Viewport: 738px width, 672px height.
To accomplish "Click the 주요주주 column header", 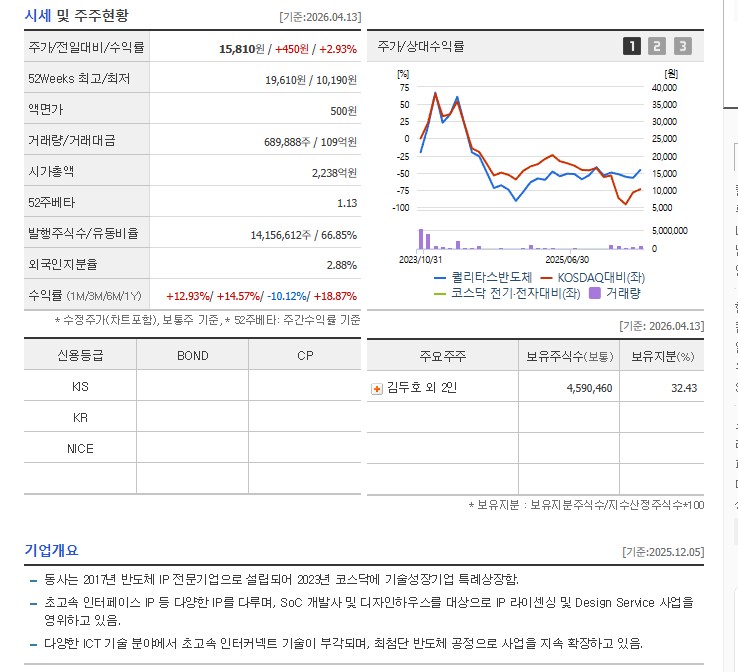I will point(442,356).
